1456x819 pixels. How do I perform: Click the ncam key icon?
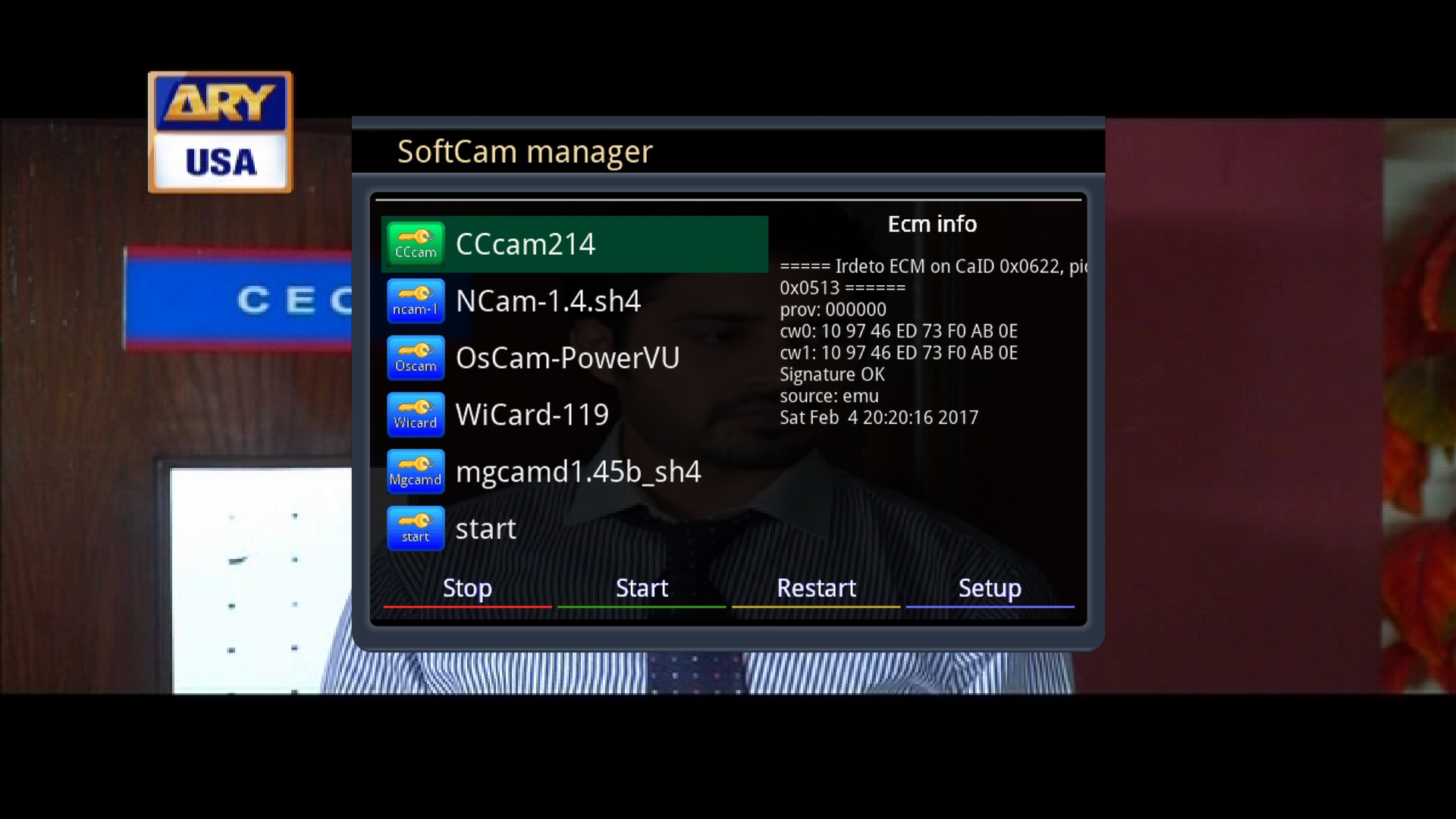(416, 301)
